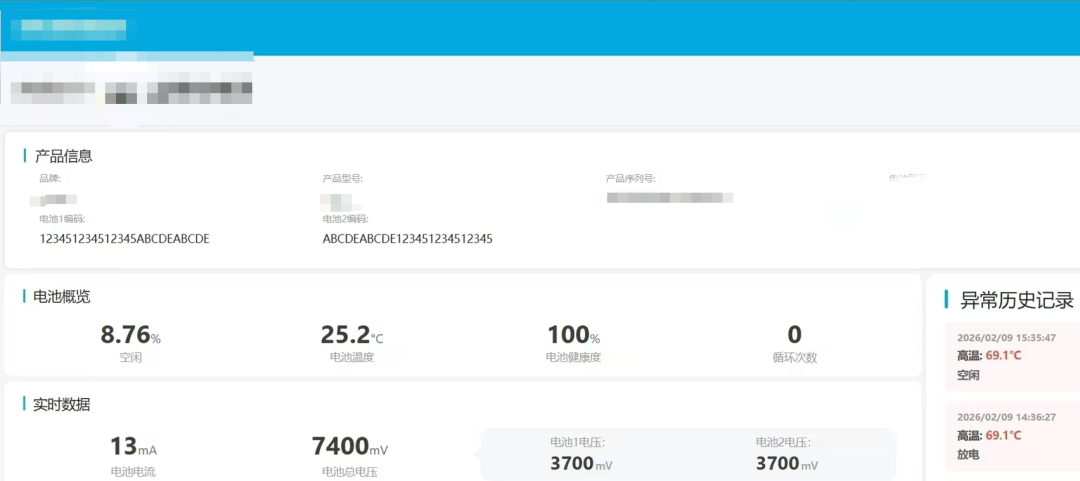This screenshot has width=1080, height=481.
Task: Click the 25.2°C temperature value
Action: click(352, 335)
